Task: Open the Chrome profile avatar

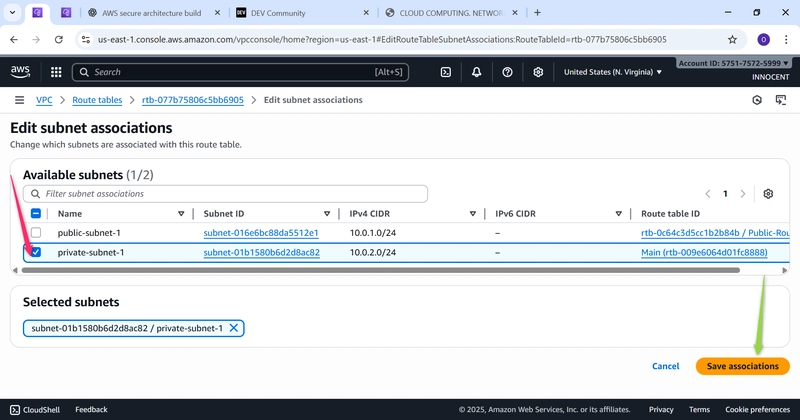Action: click(763, 39)
